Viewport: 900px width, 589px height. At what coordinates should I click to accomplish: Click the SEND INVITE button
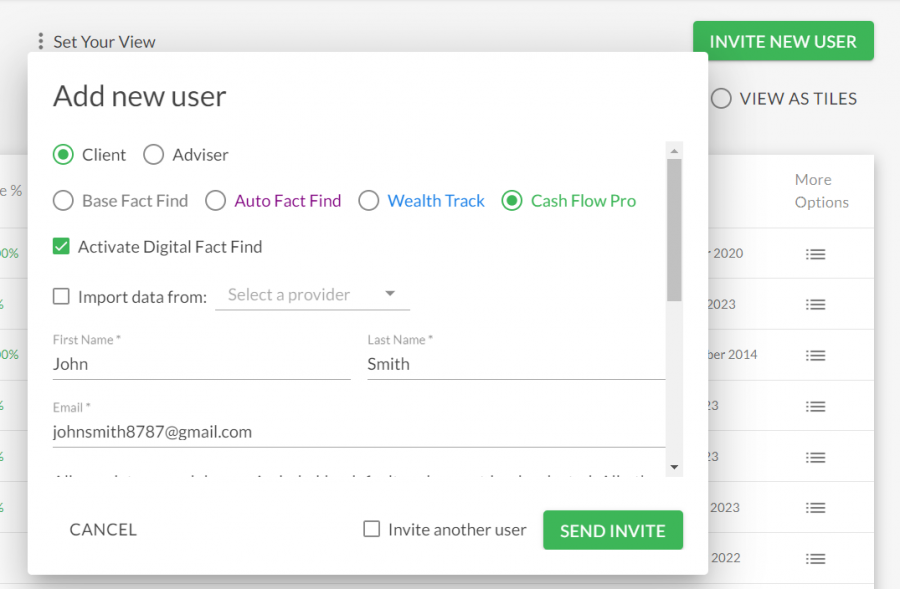(x=613, y=530)
